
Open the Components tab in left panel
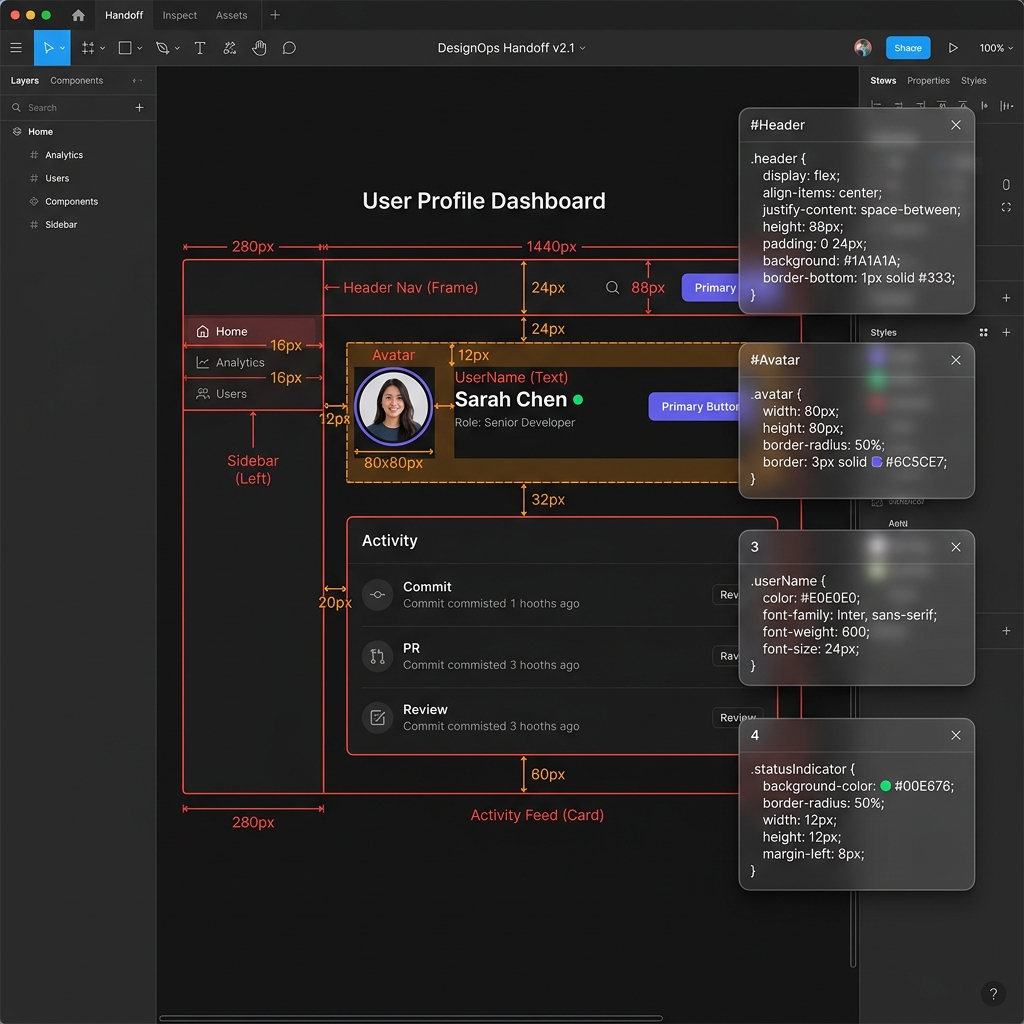pos(76,80)
